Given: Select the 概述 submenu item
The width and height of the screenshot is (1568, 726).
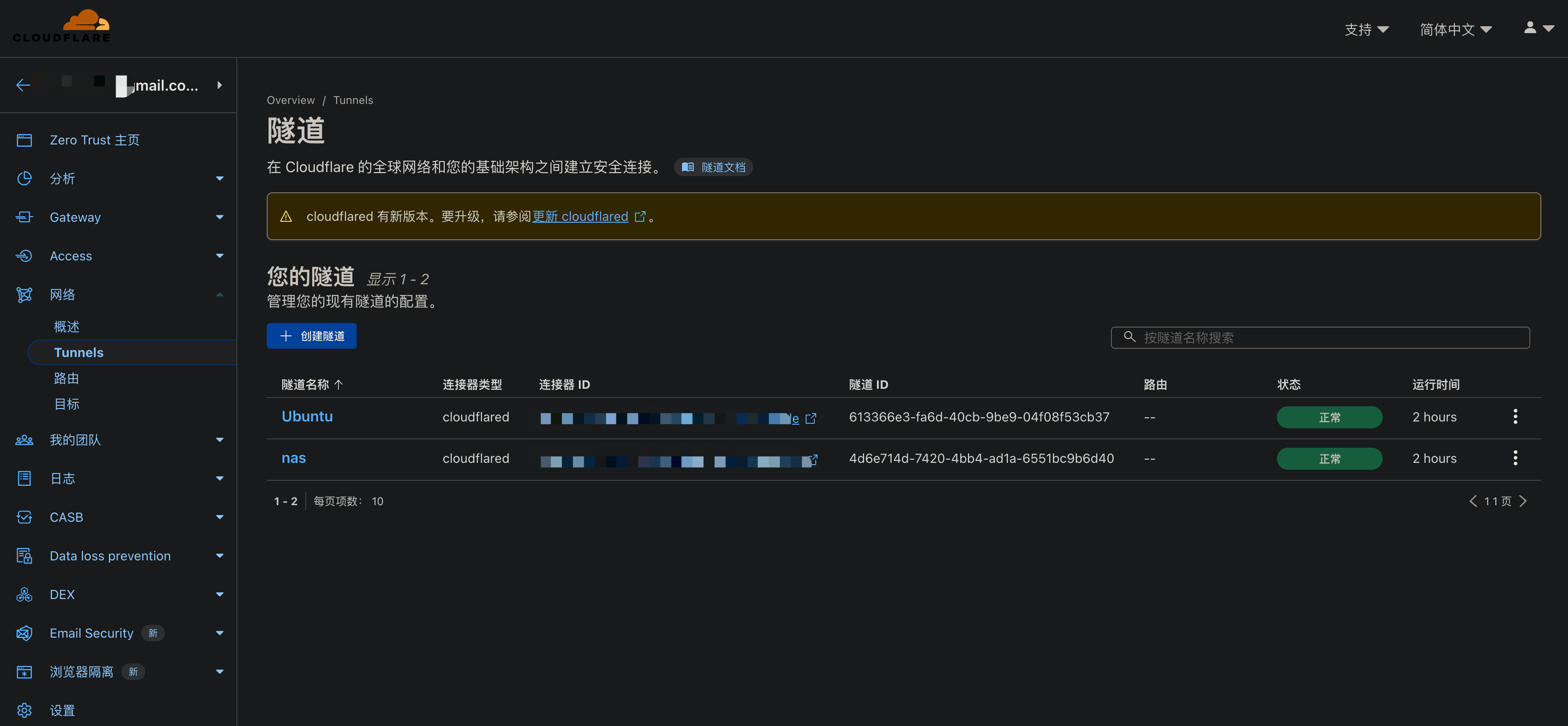Looking at the screenshot, I should (66, 327).
